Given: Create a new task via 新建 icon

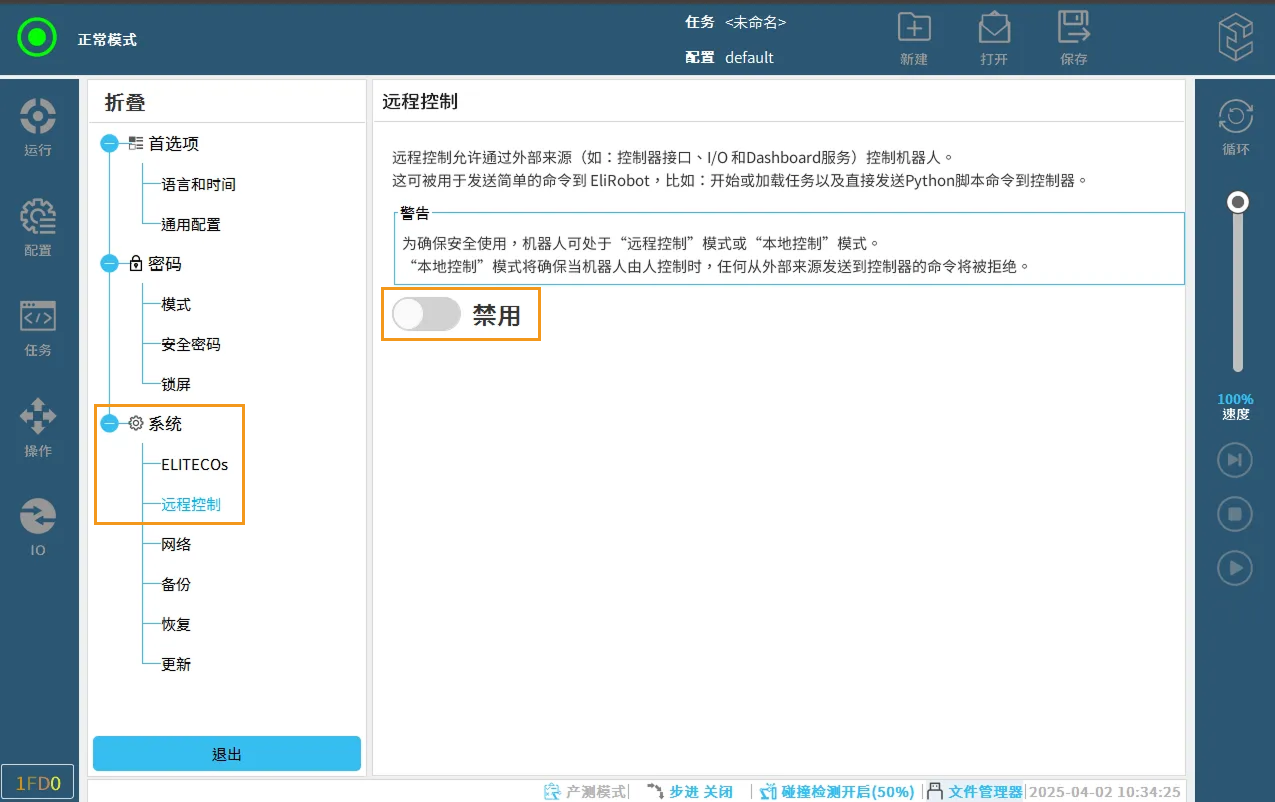Looking at the screenshot, I should (x=913, y=35).
